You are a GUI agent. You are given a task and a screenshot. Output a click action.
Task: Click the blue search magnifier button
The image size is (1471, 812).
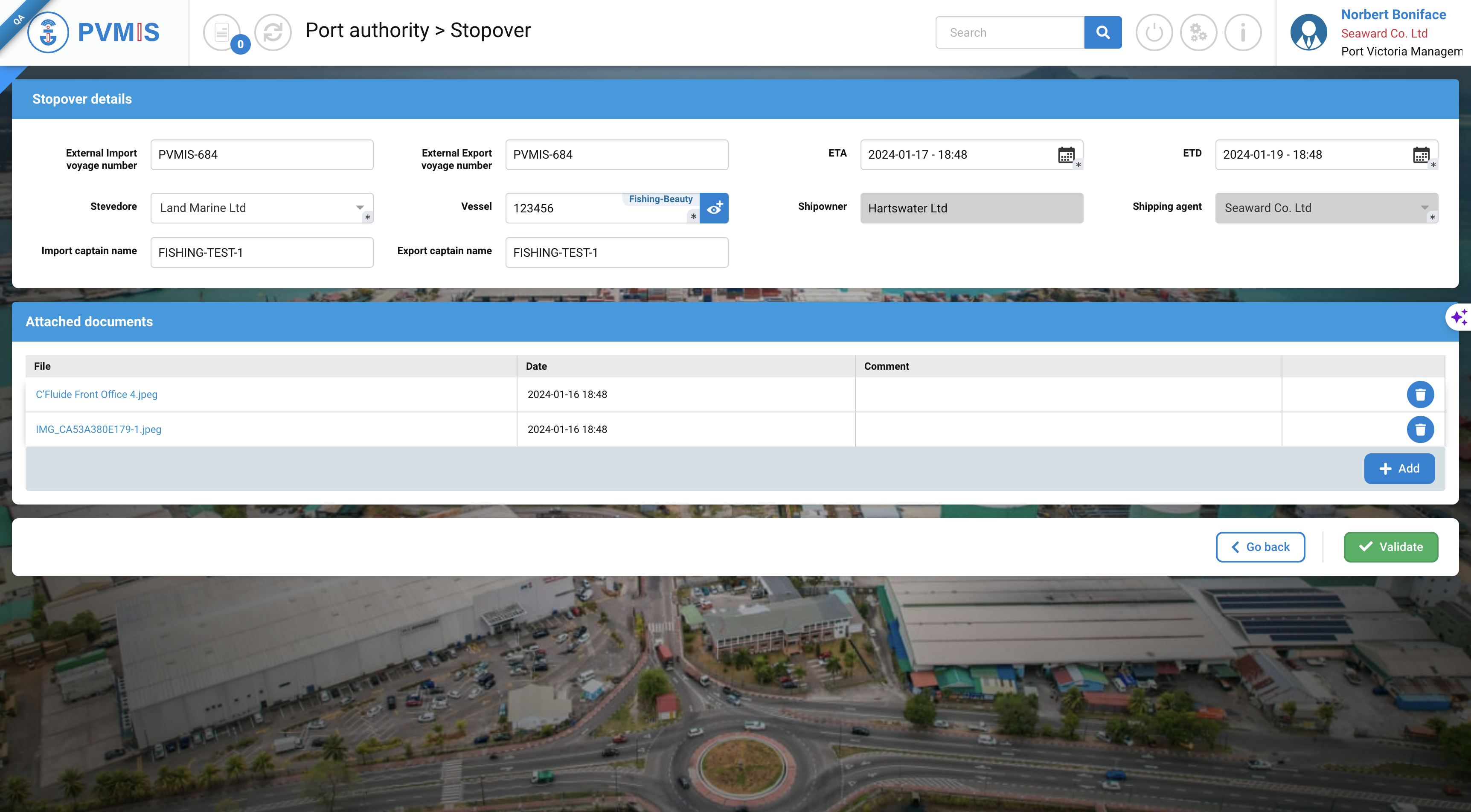tap(1103, 32)
